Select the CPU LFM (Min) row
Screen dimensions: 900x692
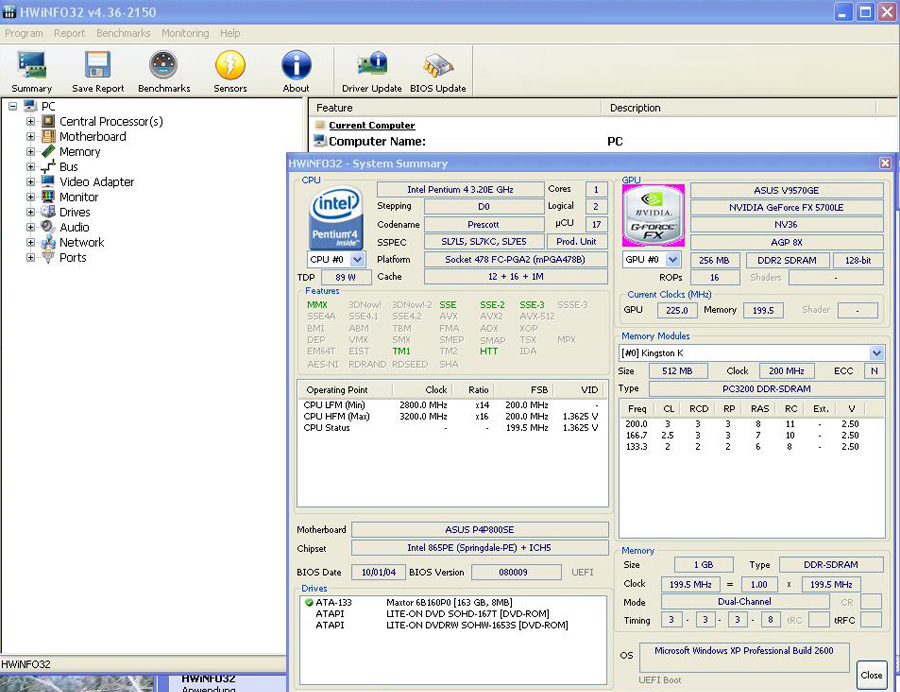[x=452, y=405]
